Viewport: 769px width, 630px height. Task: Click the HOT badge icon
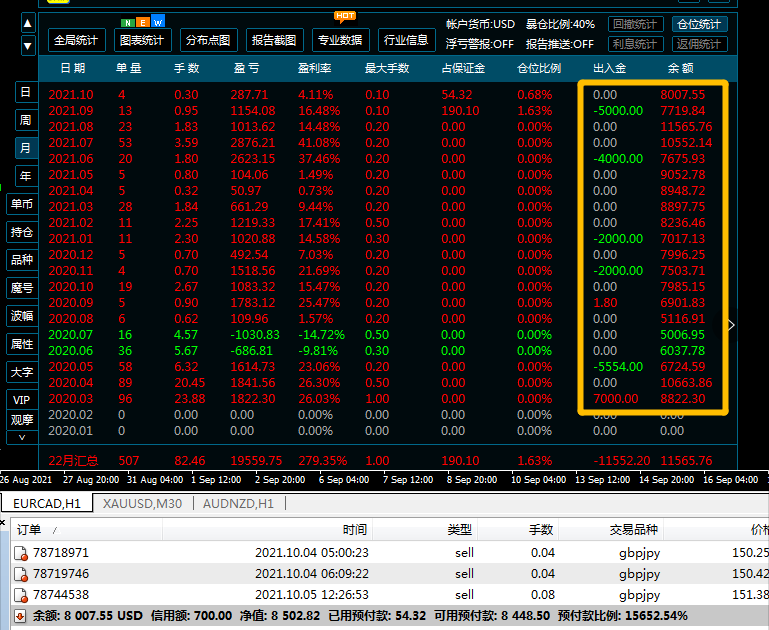(x=345, y=17)
